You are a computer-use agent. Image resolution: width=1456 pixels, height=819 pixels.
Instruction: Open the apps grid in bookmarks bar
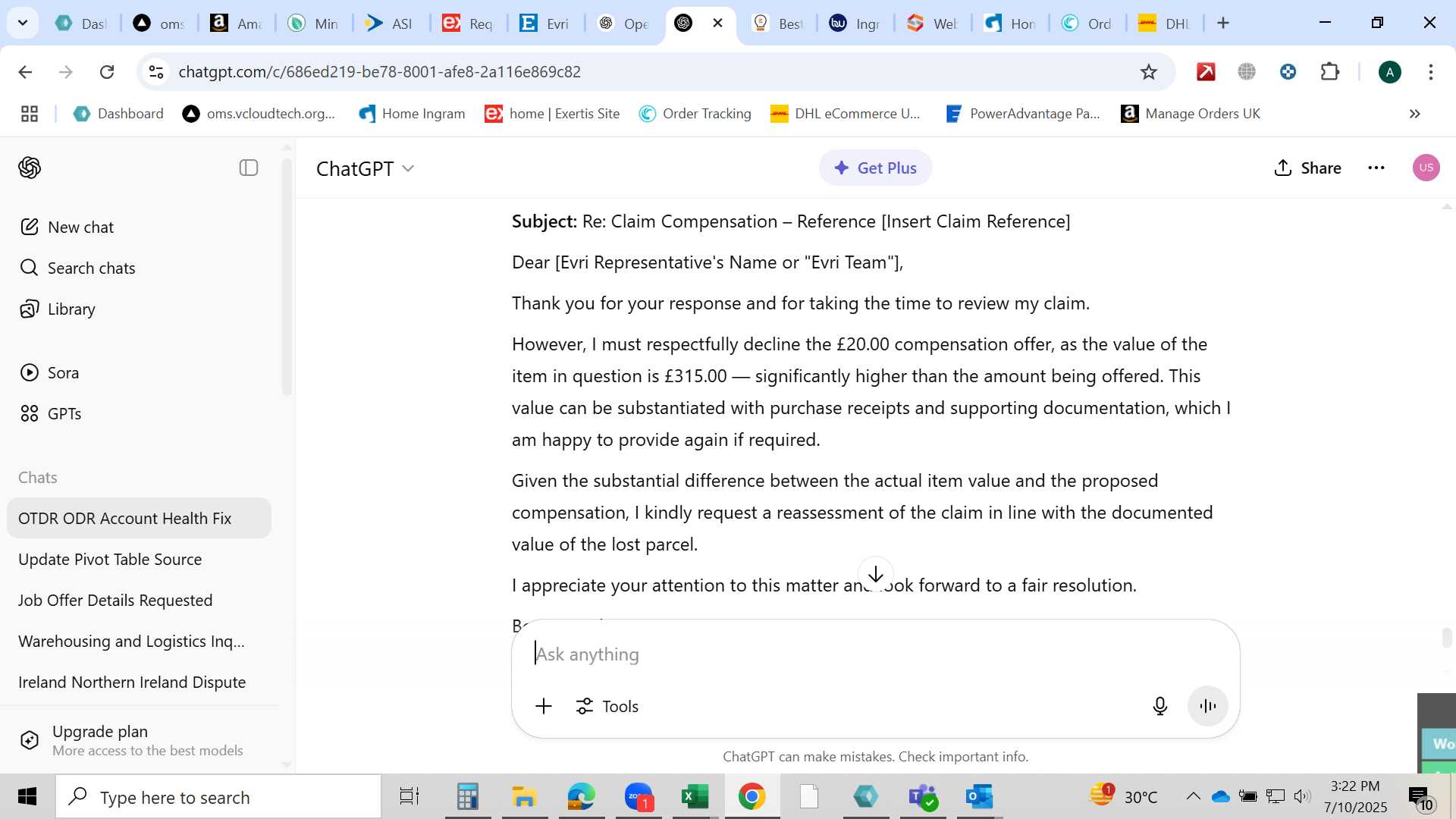click(x=30, y=114)
